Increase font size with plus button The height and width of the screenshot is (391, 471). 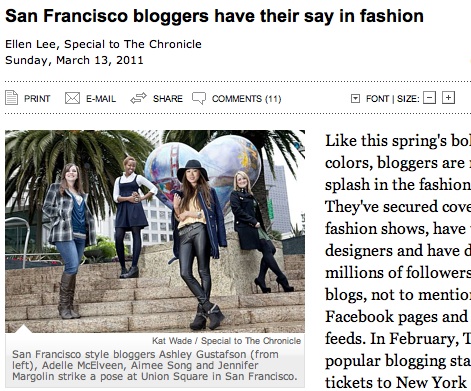[448, 98]
